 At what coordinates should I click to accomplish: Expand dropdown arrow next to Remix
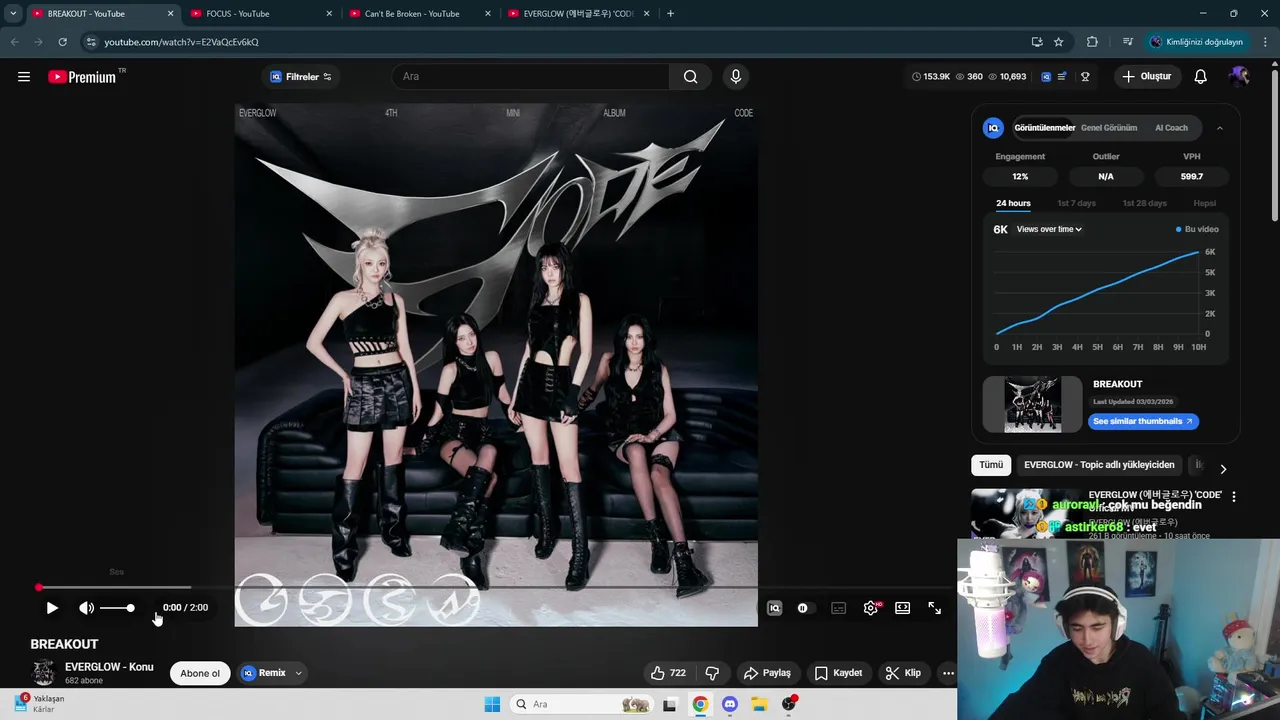pyautogui.click(x=298, y=673)
